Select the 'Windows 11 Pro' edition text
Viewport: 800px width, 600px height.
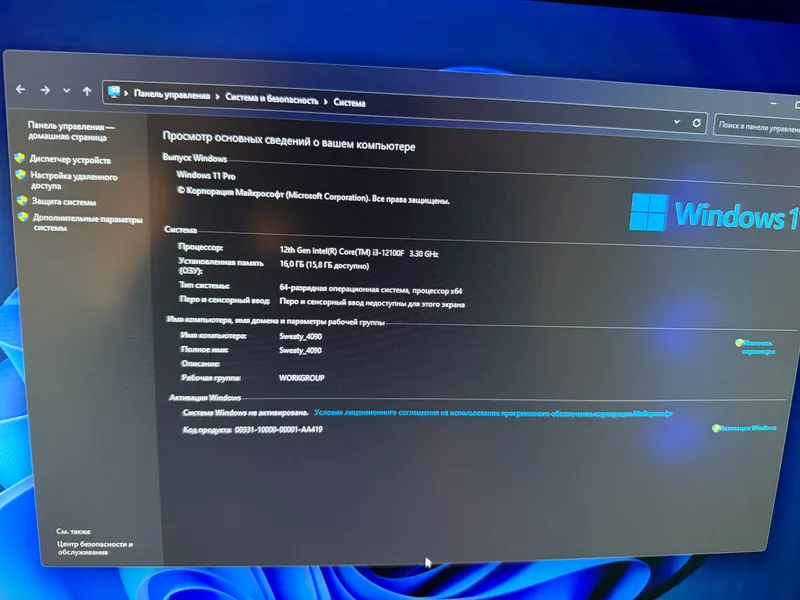pos(206,175)
